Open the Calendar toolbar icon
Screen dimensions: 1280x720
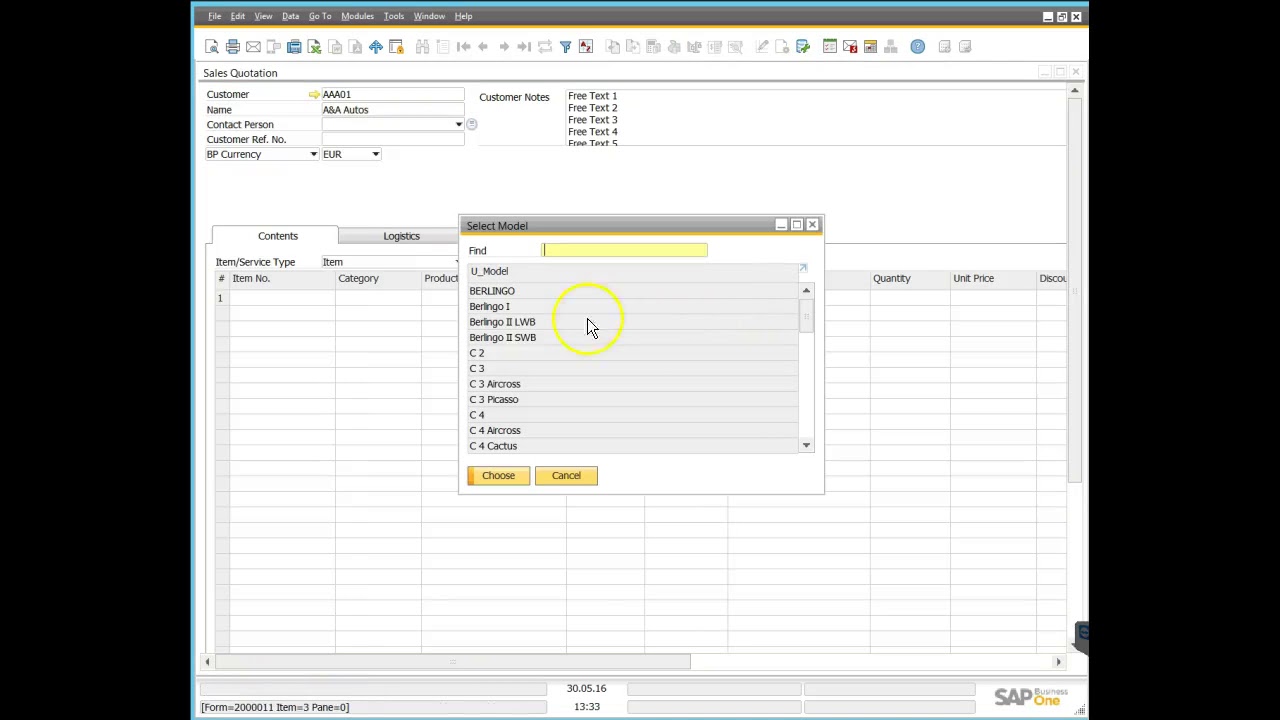(870, 47)
